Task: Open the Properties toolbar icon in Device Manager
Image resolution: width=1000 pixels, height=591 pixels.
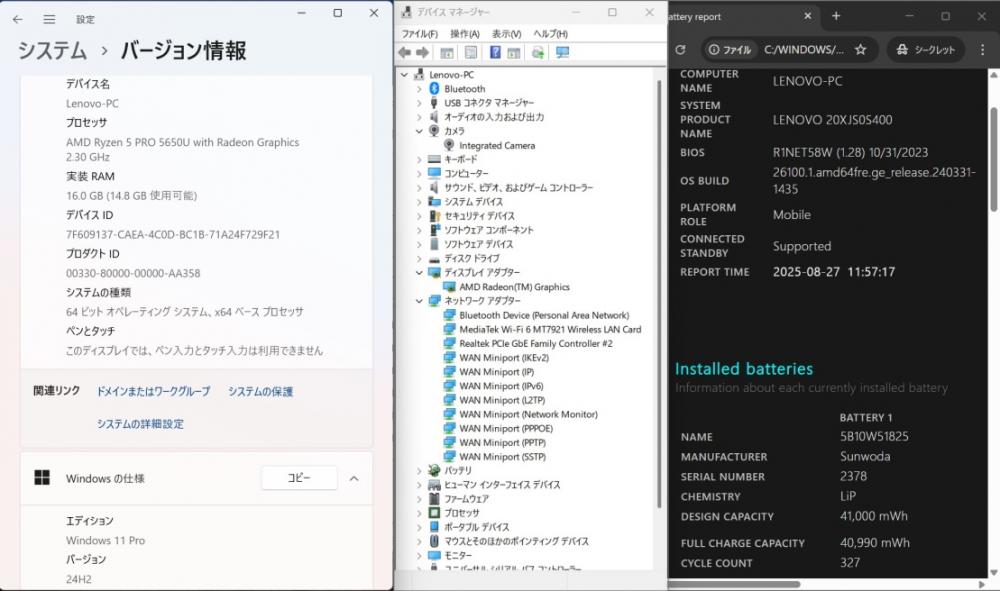Action: [x=471, y=52]
